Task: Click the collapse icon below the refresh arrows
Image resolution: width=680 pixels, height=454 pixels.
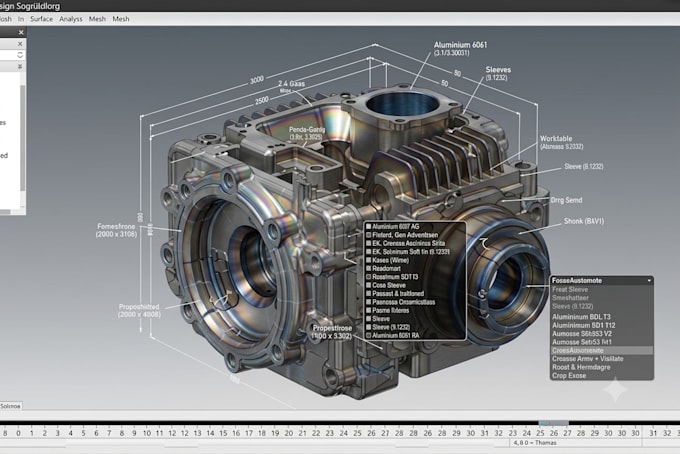Action: (20, 66)
